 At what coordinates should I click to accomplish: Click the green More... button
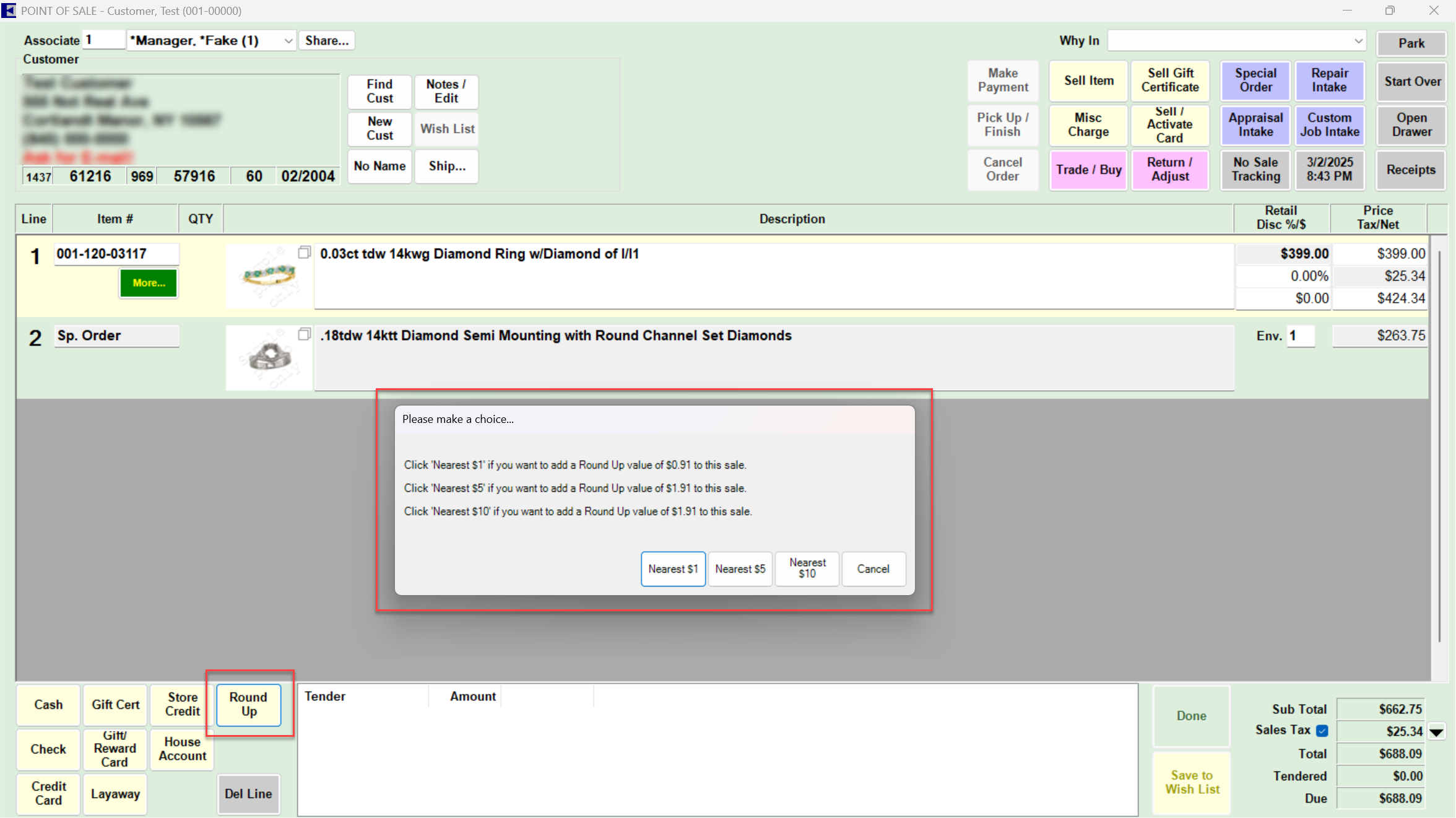pos(149,283)
